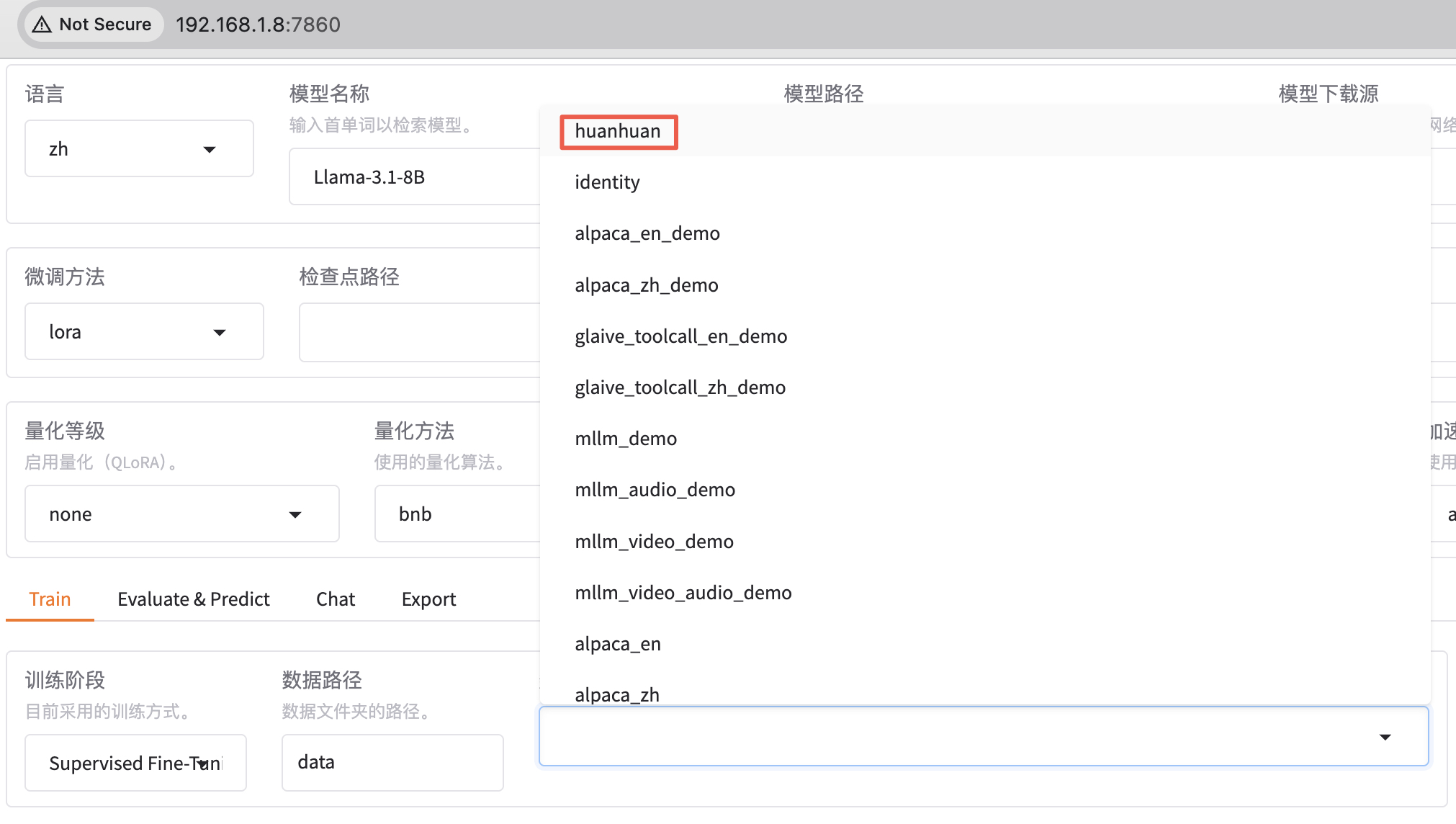Choose the identity dataset option
The width and height of the screenshot is (1456, 824).
coord(607,182)
